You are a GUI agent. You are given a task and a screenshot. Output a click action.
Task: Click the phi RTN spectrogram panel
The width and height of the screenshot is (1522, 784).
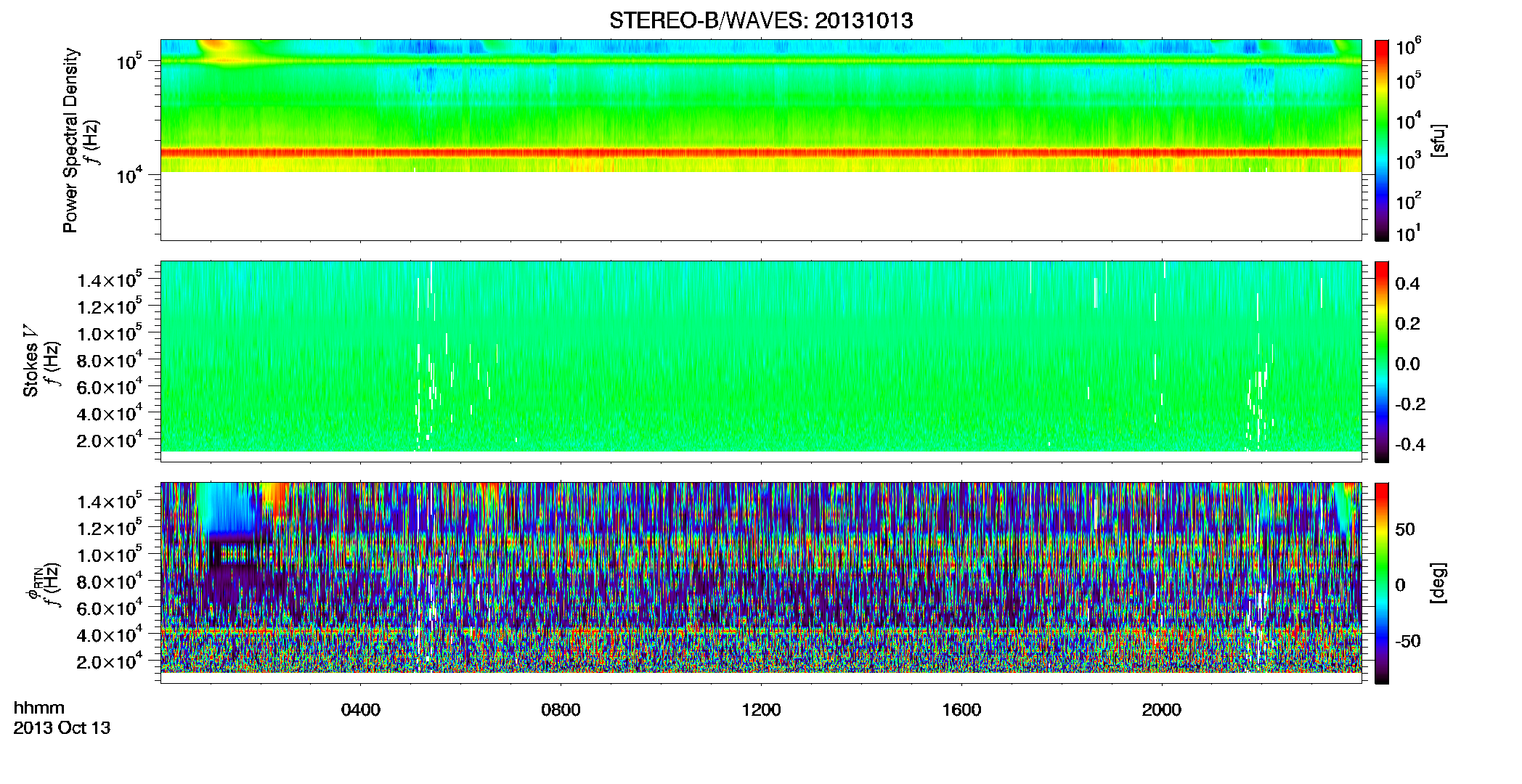(761, 583)
